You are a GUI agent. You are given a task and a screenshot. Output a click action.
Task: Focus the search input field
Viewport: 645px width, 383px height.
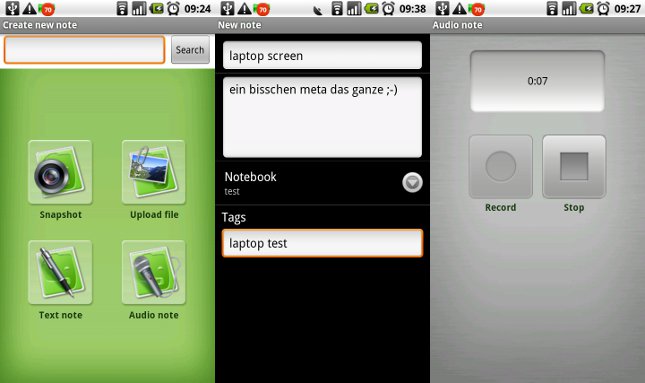84,50
